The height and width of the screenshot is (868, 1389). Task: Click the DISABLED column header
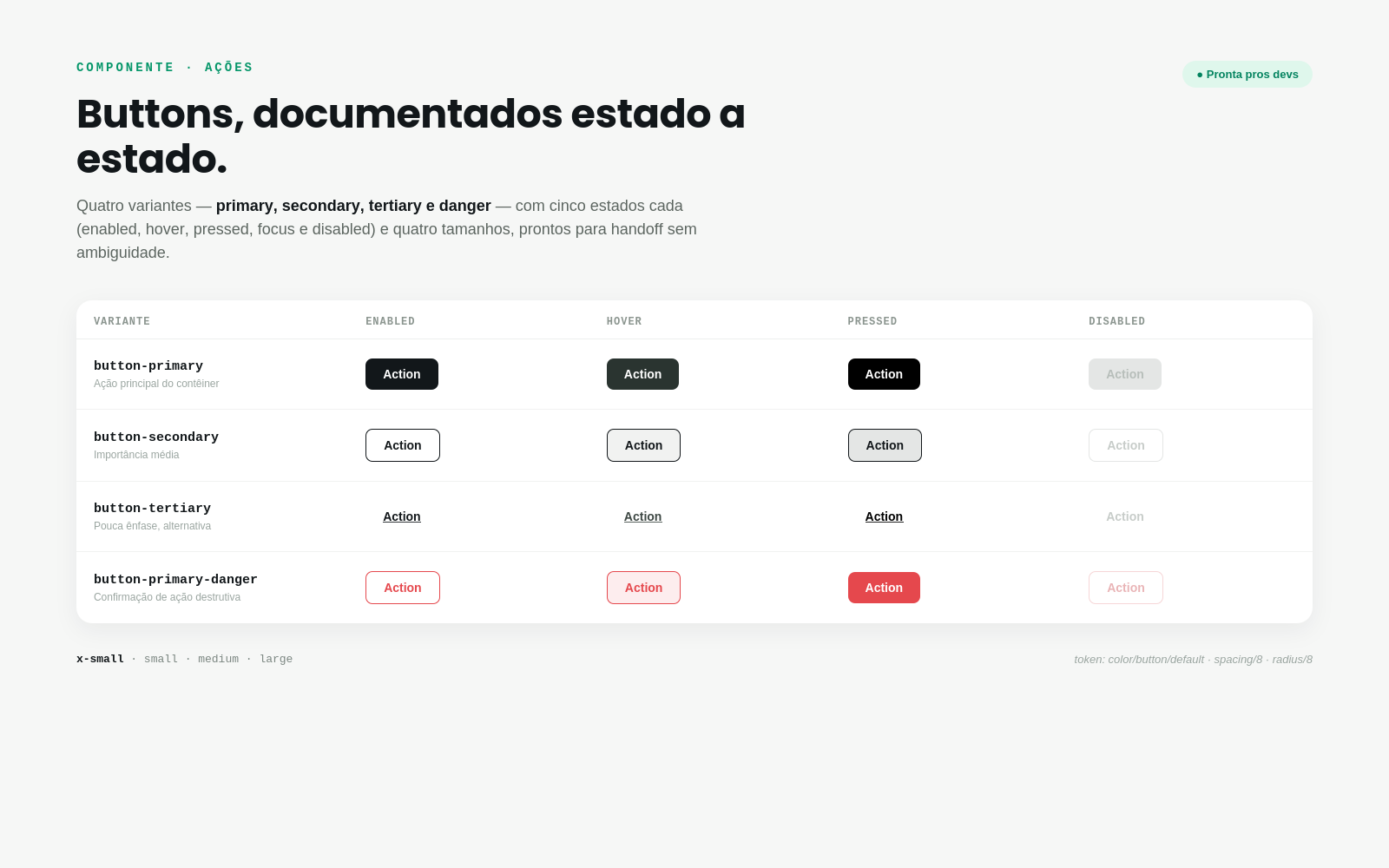pos(1116,321)
